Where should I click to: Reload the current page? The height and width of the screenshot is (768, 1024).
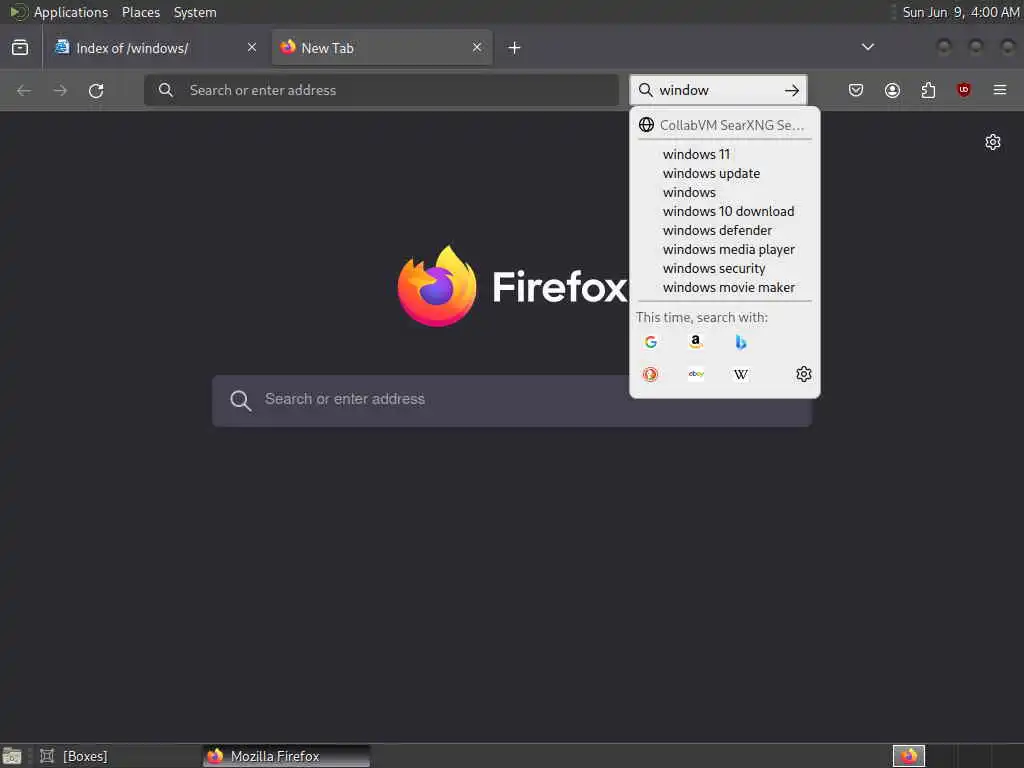[x=96, y=90]
